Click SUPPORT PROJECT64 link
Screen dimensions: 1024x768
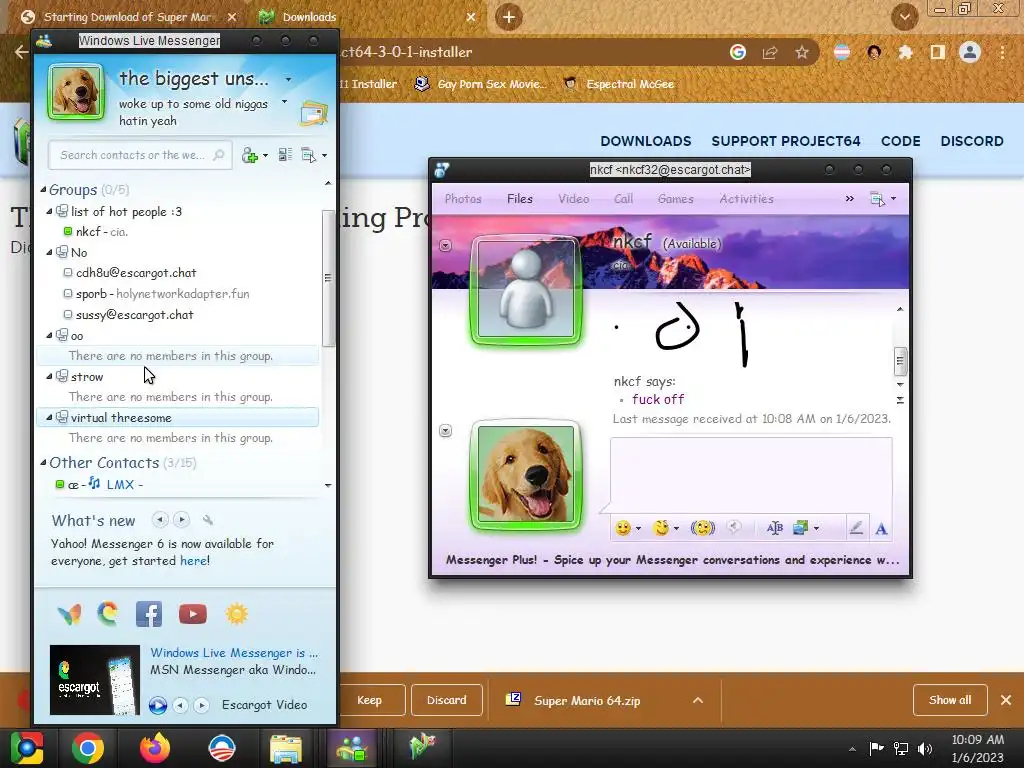click(x=786, y=141)
